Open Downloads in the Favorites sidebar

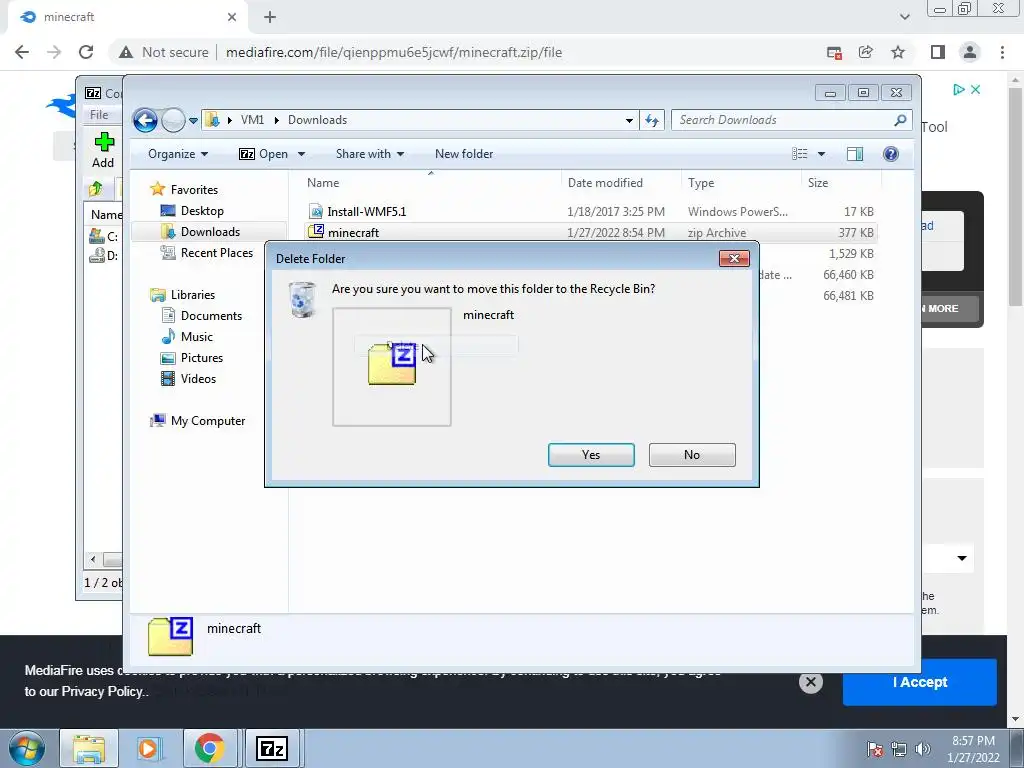(210, 232)
